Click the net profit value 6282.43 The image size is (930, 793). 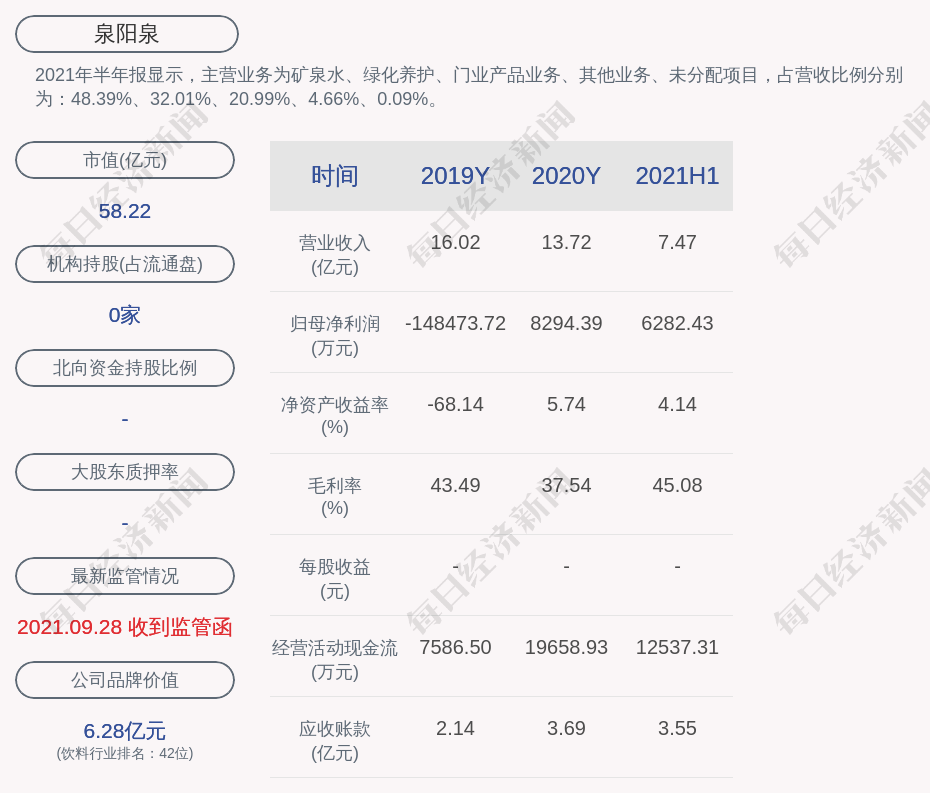pos(677,323)
